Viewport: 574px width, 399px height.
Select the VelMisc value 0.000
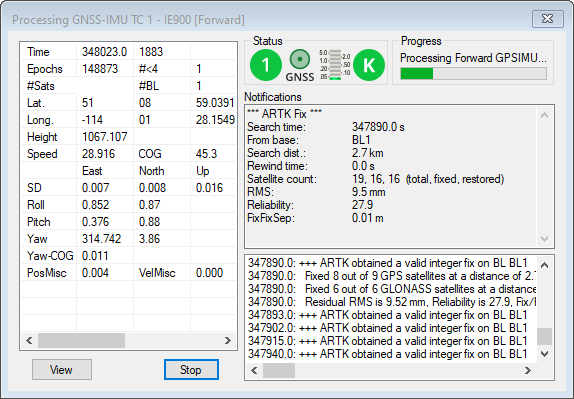tap(209, 273)
